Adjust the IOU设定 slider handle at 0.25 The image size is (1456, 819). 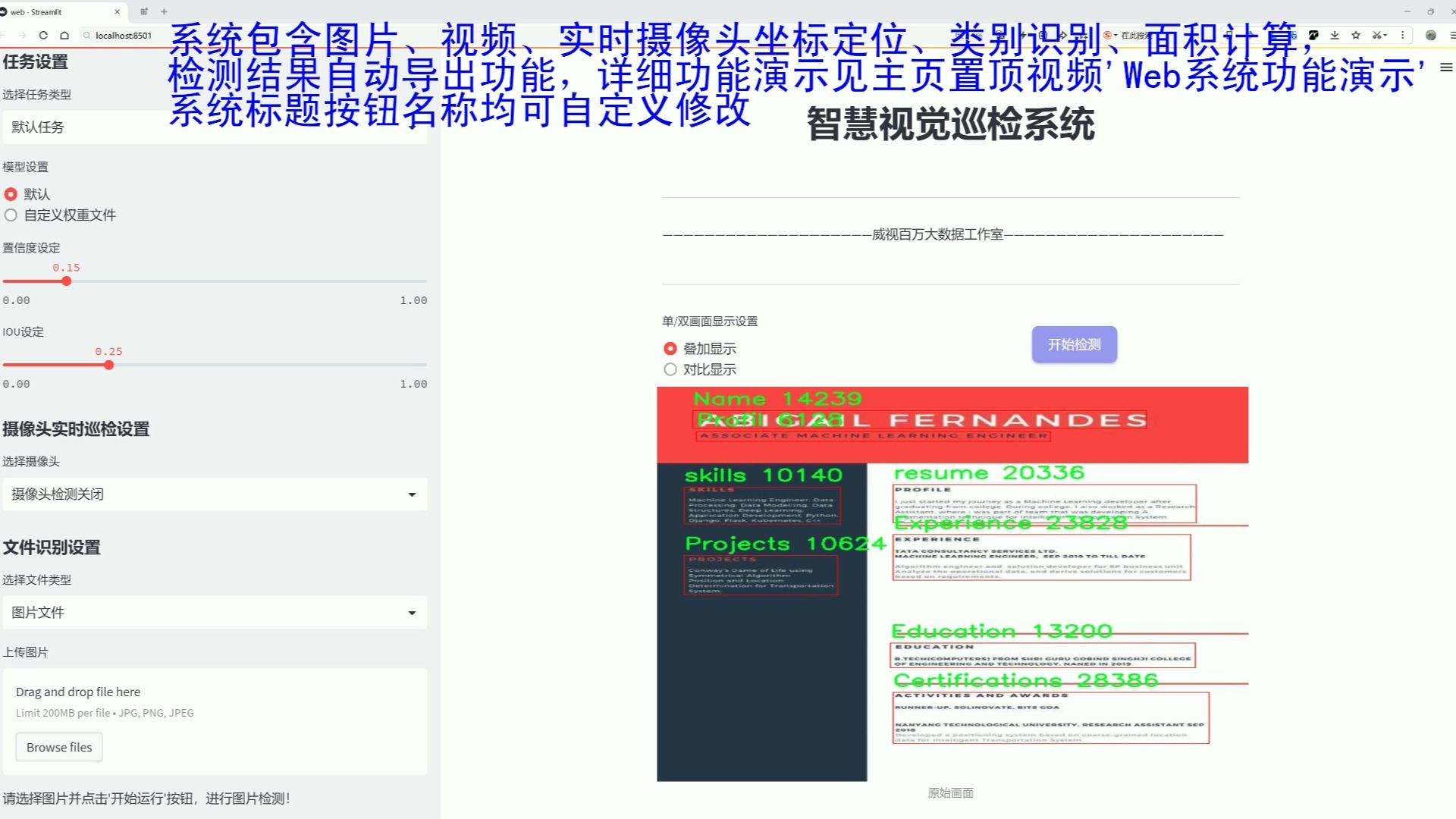(x=109, y=365)
